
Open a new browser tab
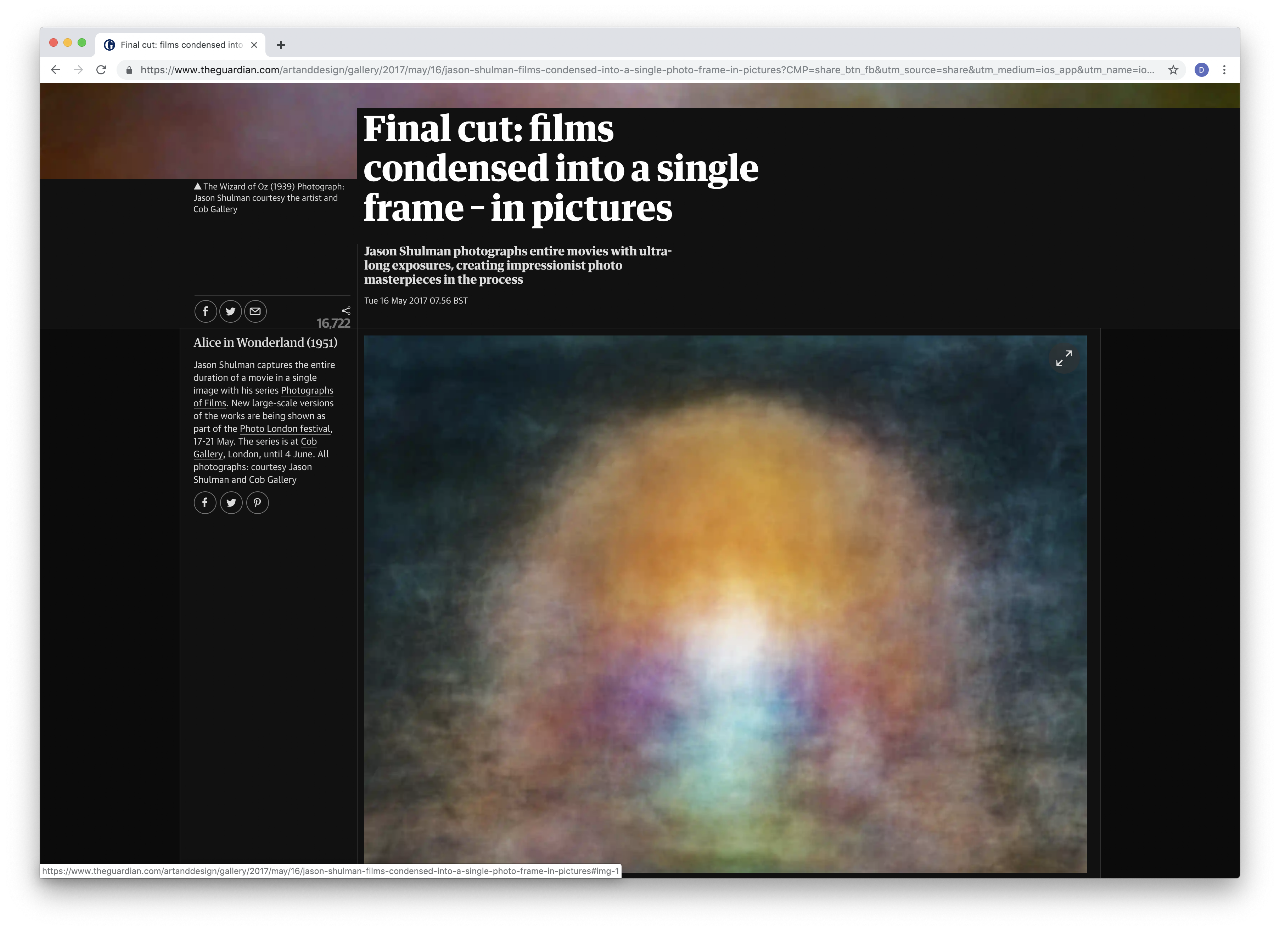pos(281,45)
